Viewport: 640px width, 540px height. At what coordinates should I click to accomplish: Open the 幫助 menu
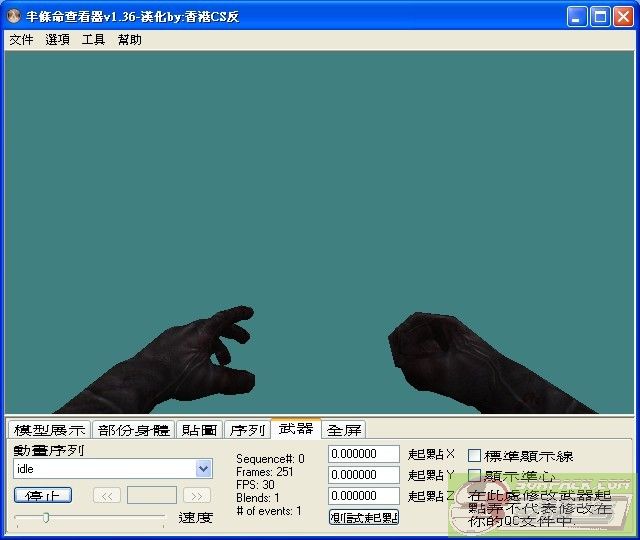pos(129,40)
